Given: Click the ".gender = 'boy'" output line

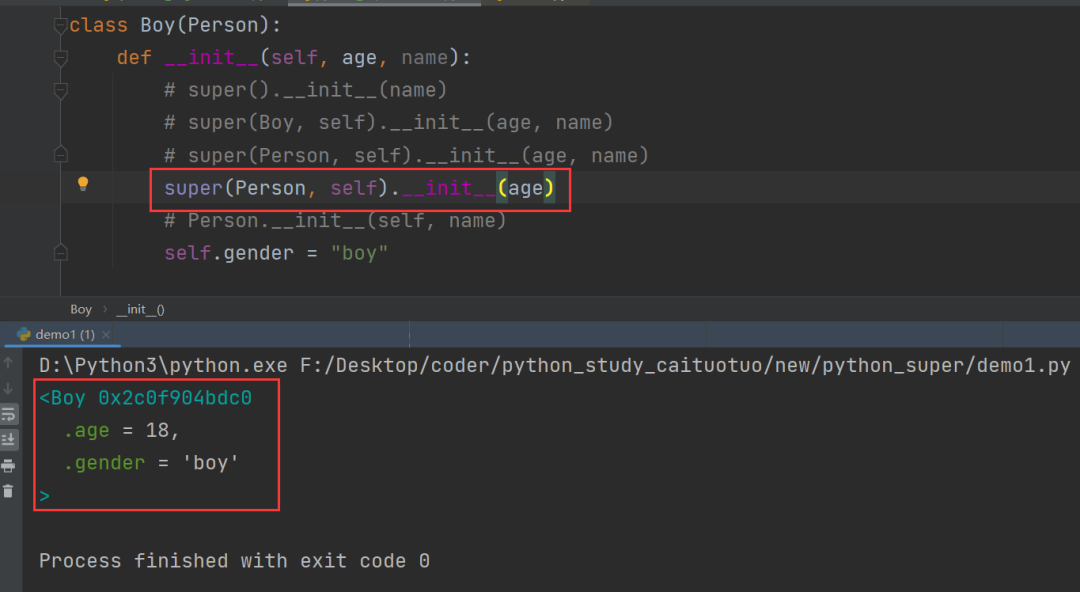Looking at the screenshot, I should tap(151, 463).
